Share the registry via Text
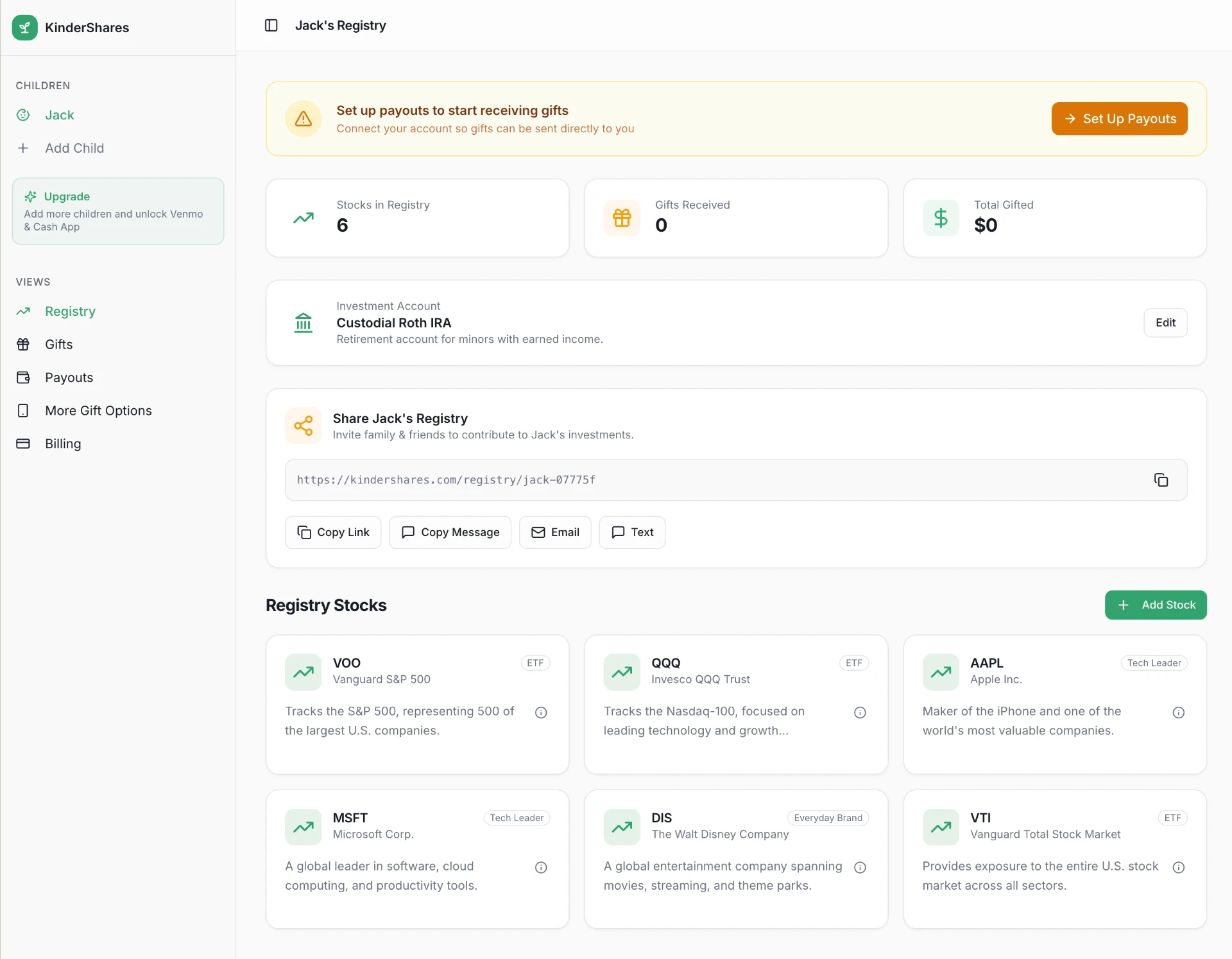 coord(632,533)
